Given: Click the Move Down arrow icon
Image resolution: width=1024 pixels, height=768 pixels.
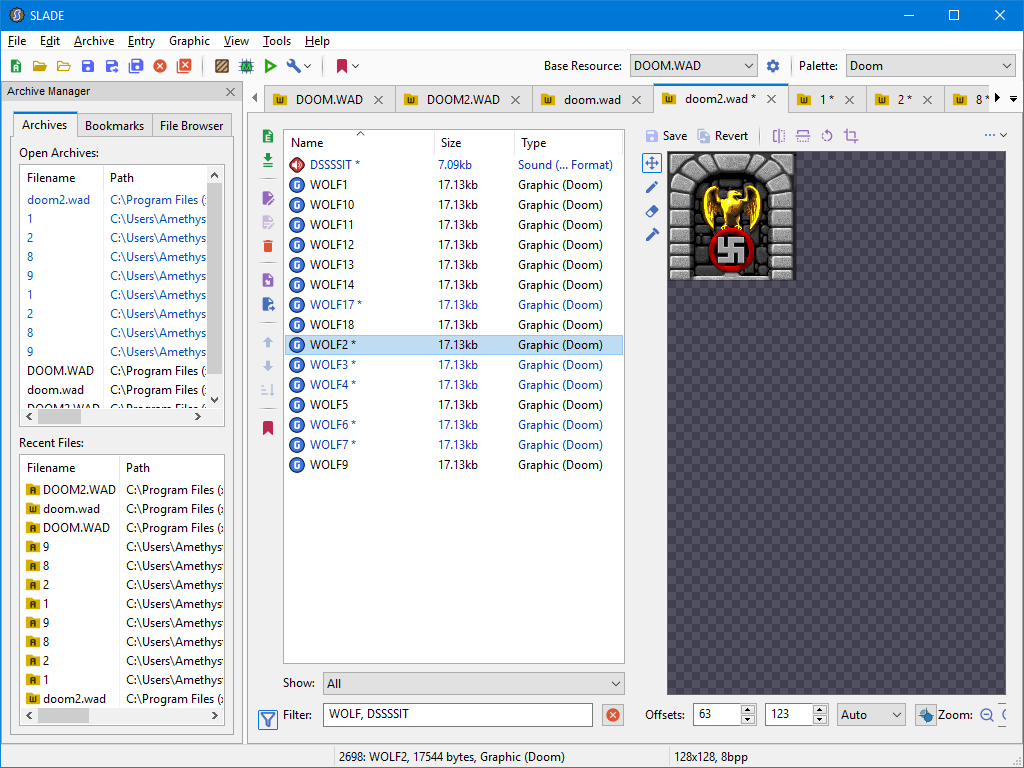Looking at the screenshot, I should 268,366.
